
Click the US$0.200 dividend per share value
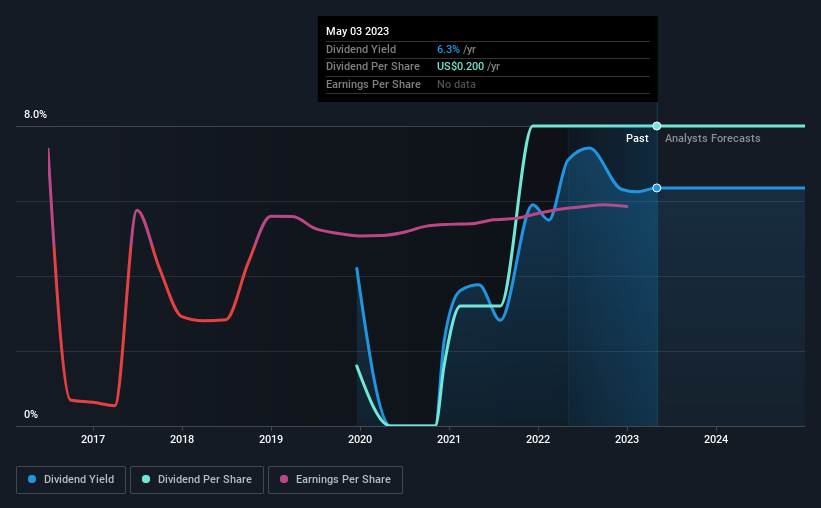pyautogui.click(x=461, y=67)
